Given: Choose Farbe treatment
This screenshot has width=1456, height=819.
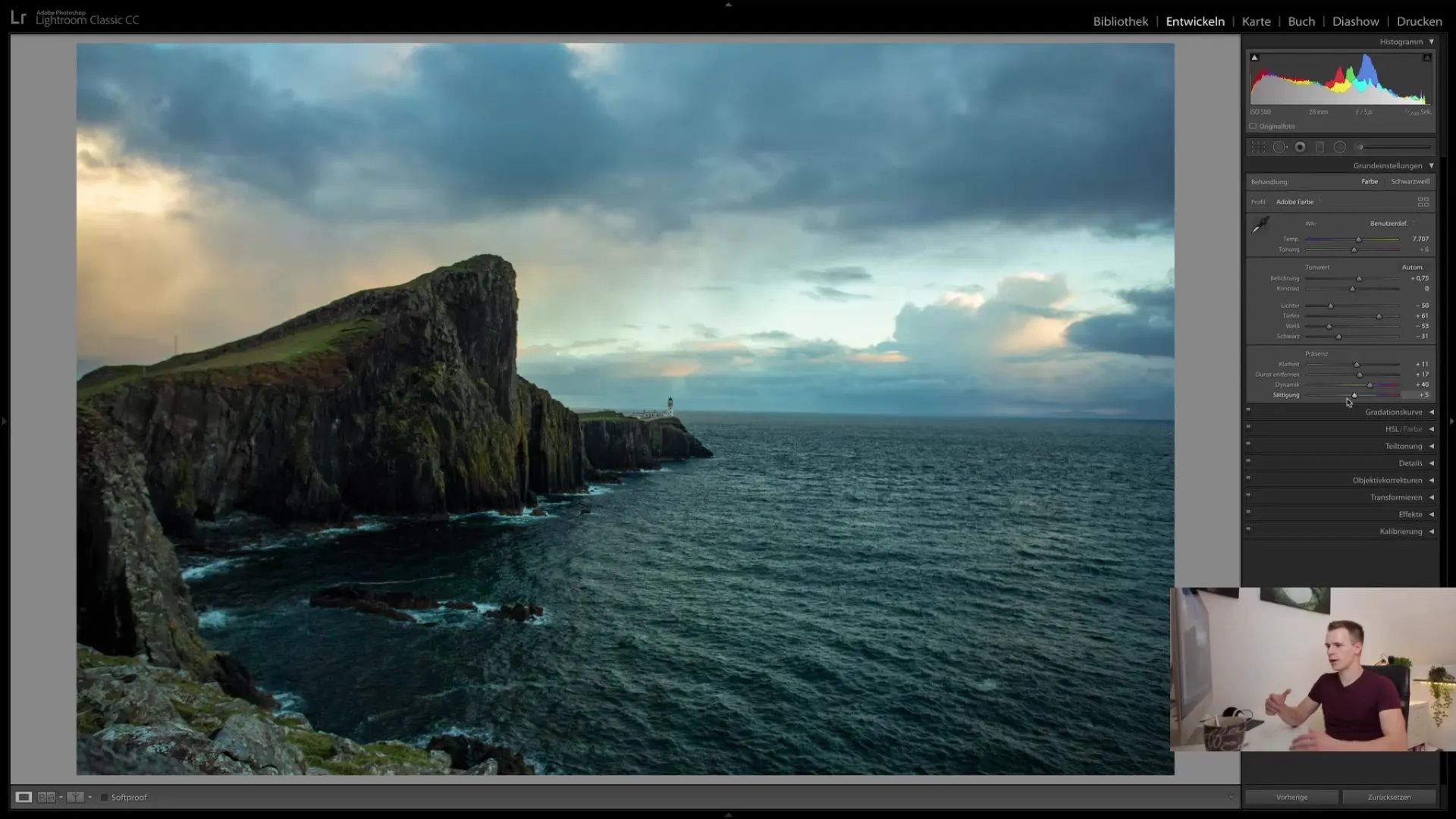Looking at the screenshot, I should pyautogui.click(x=1369, y=181).
